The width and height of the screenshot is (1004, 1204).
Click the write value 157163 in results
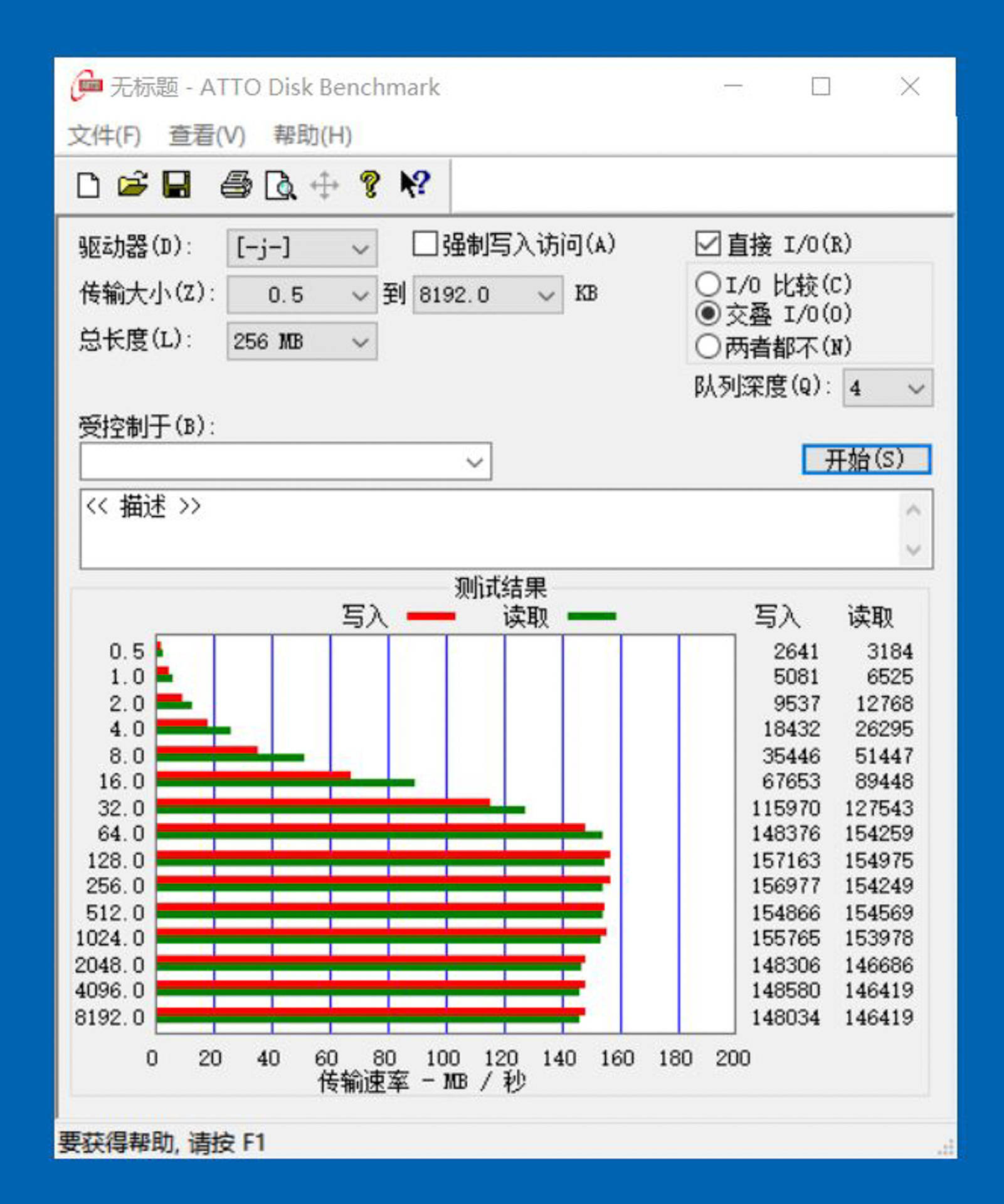coord(786,860)
